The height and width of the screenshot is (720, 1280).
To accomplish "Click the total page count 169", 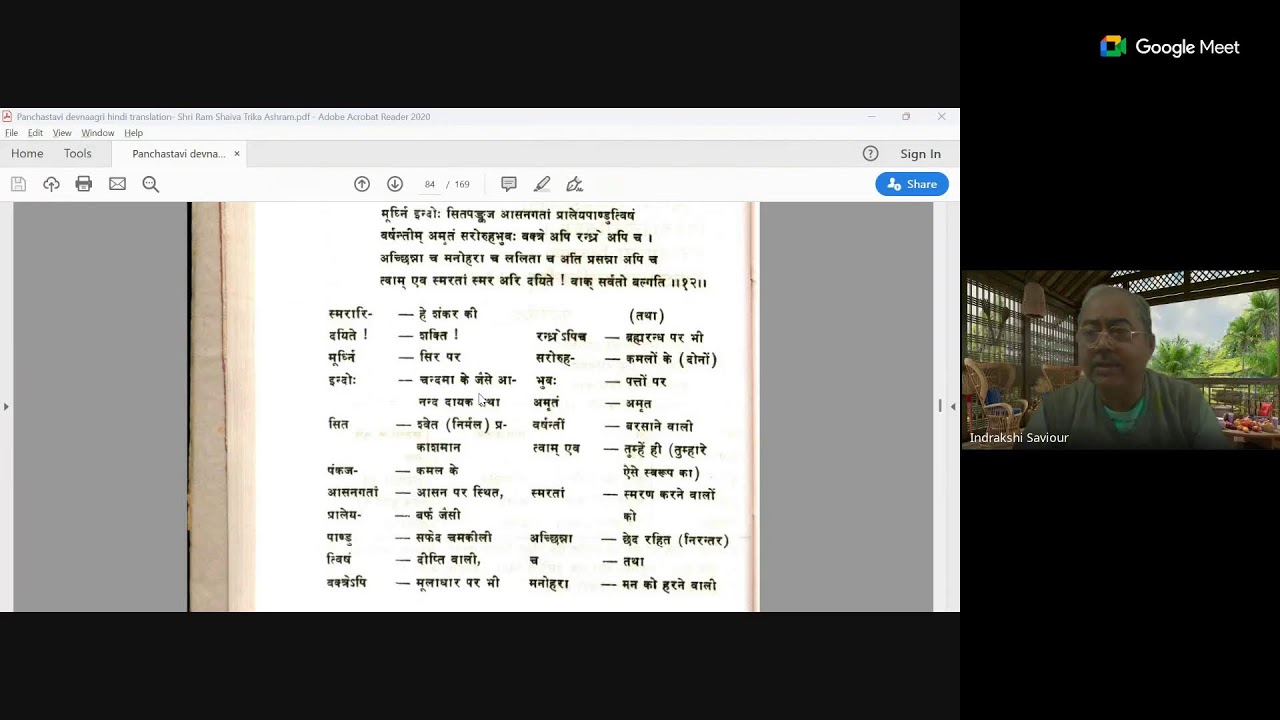I will pos(461,184).
